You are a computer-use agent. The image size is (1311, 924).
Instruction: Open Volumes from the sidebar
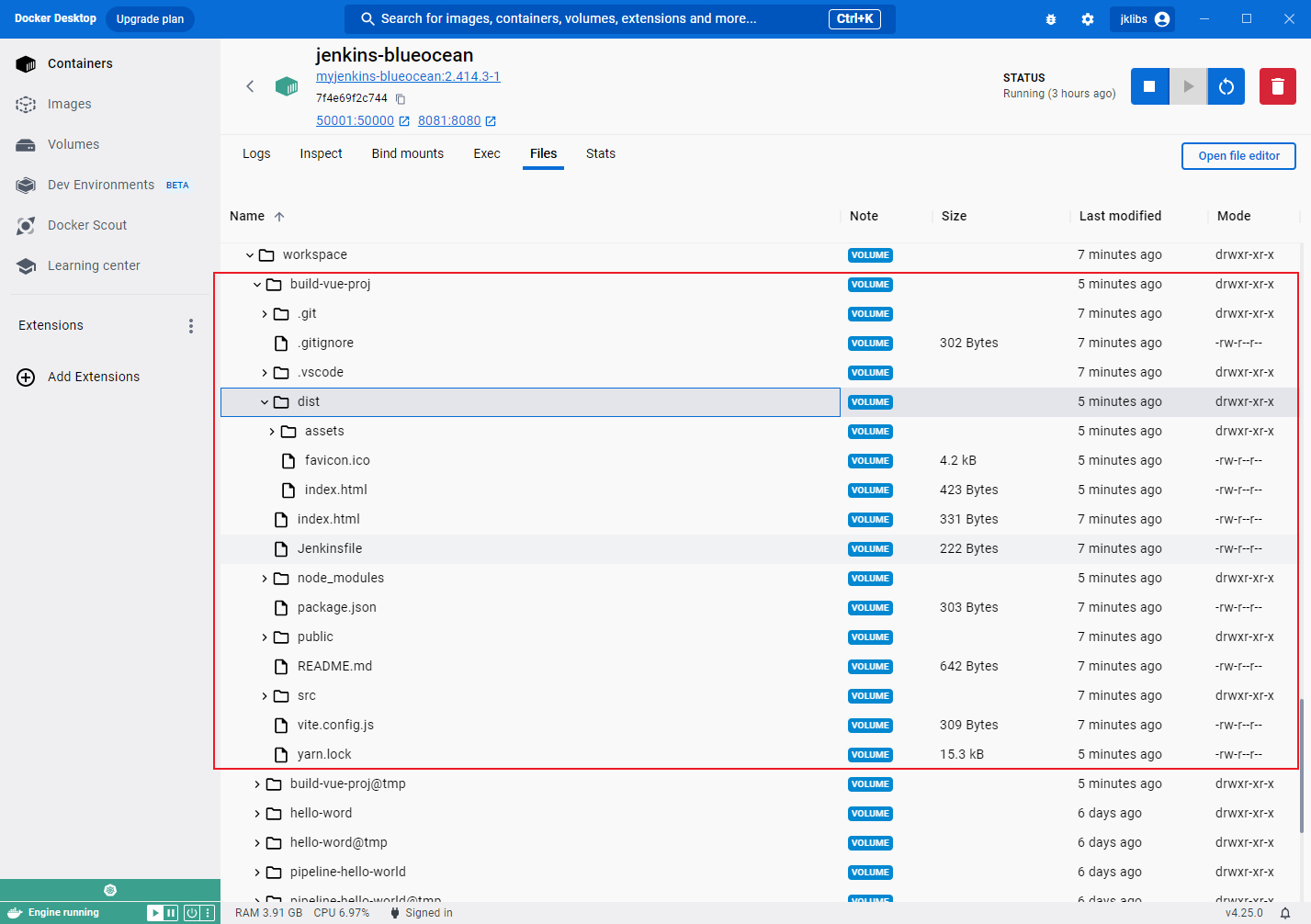[110, 144]
